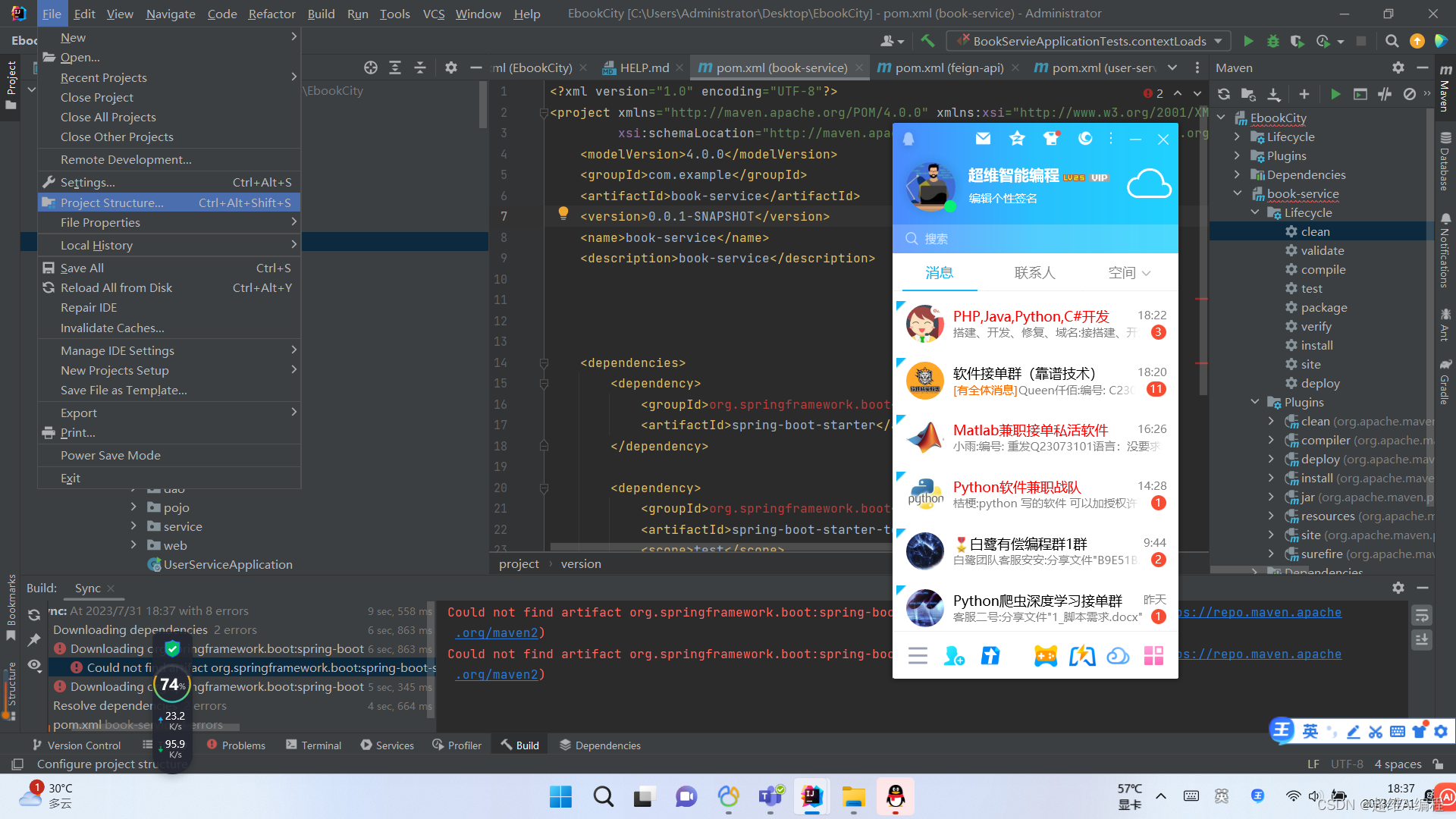Click the QQ search input field
This screenshot has height=819, width=1456.
(x=1035, y=239)
